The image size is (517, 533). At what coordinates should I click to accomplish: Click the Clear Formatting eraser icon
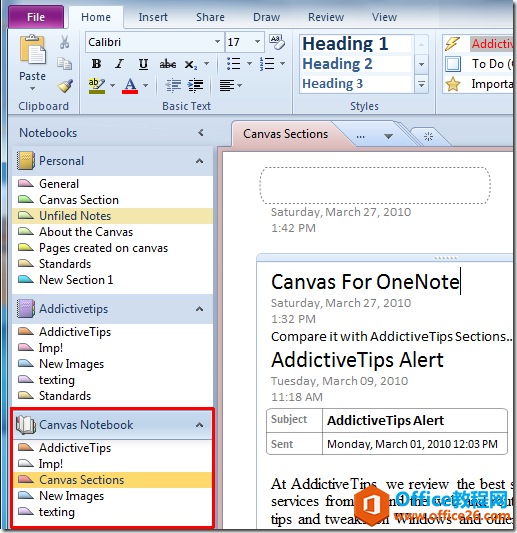pyautogui.click(x=277, y=42)
